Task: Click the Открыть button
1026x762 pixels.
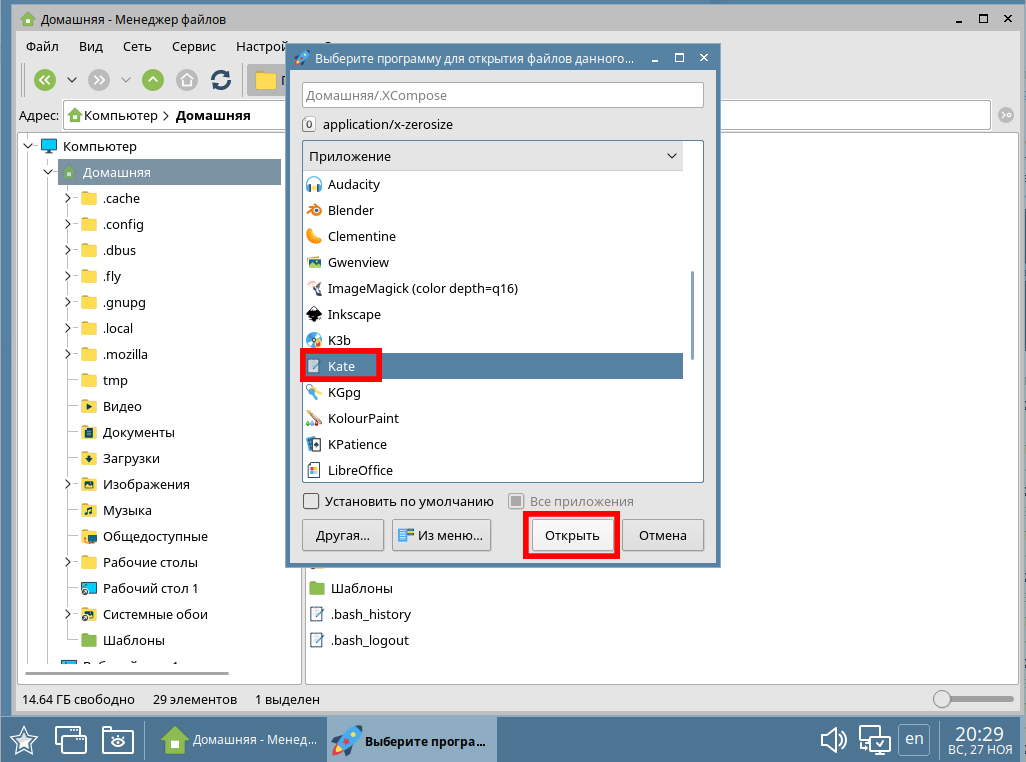Action: point(571,535)
